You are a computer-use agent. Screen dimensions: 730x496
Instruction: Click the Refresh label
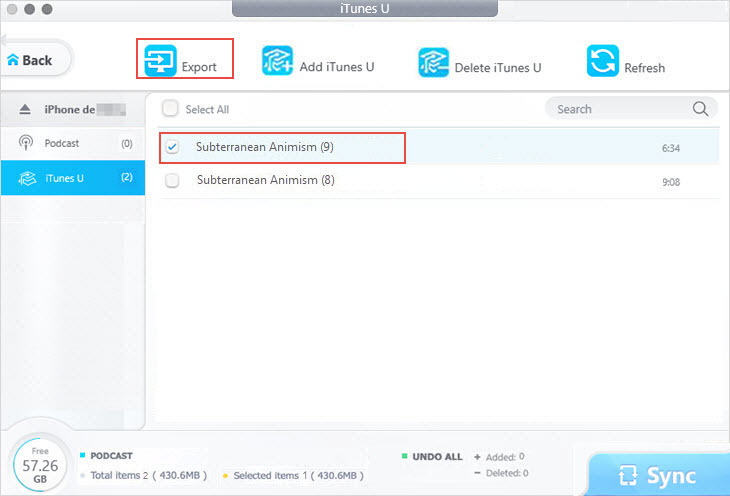[x=644, y=68]
